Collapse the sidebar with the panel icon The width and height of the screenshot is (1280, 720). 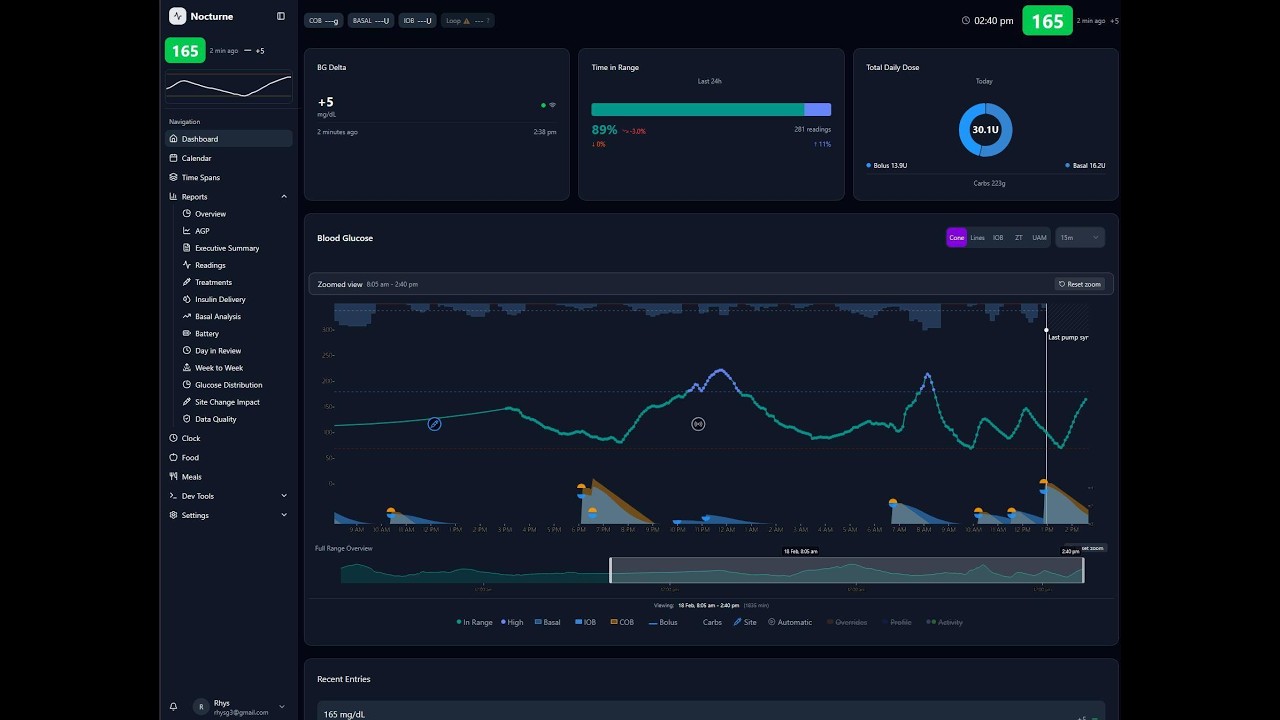[x=281, y=16]
